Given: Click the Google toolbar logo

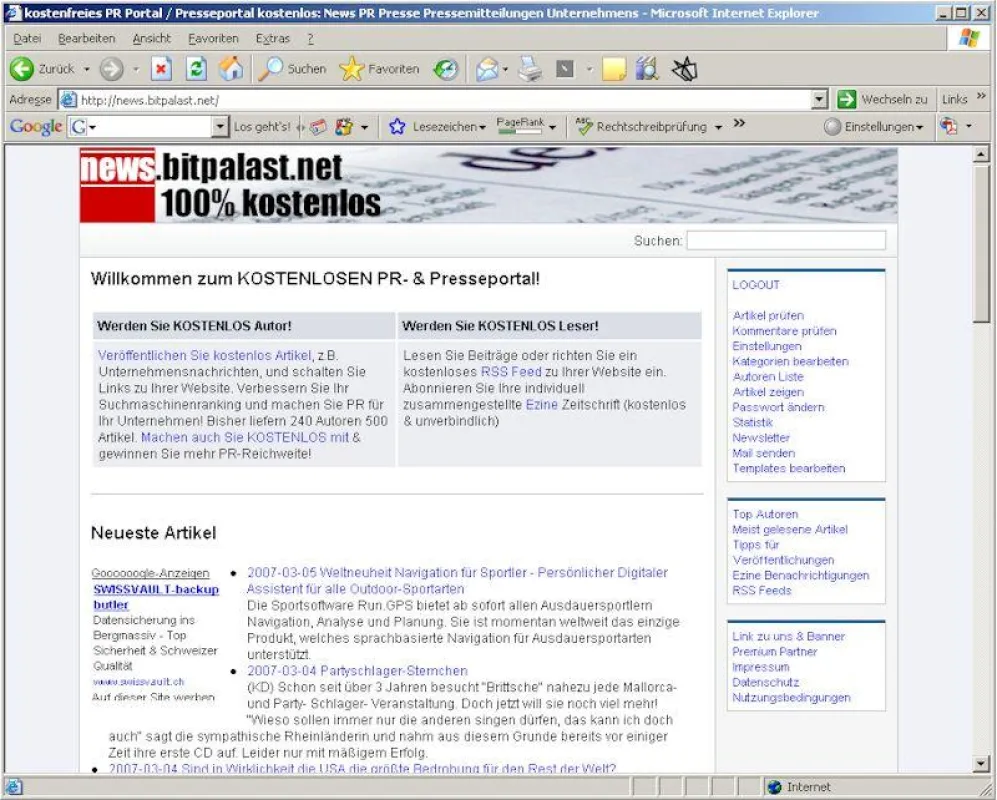Looking at the screenshot, I should pos(36,127).
